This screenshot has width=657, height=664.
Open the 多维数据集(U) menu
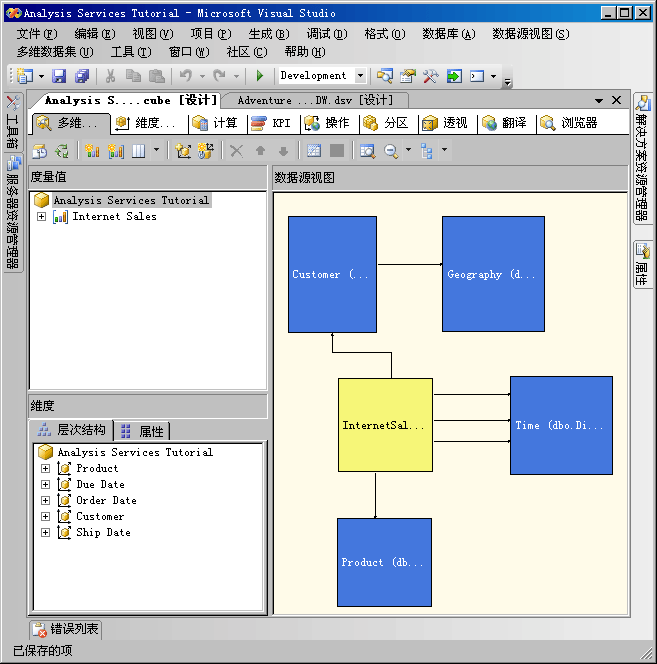(55, 52)
